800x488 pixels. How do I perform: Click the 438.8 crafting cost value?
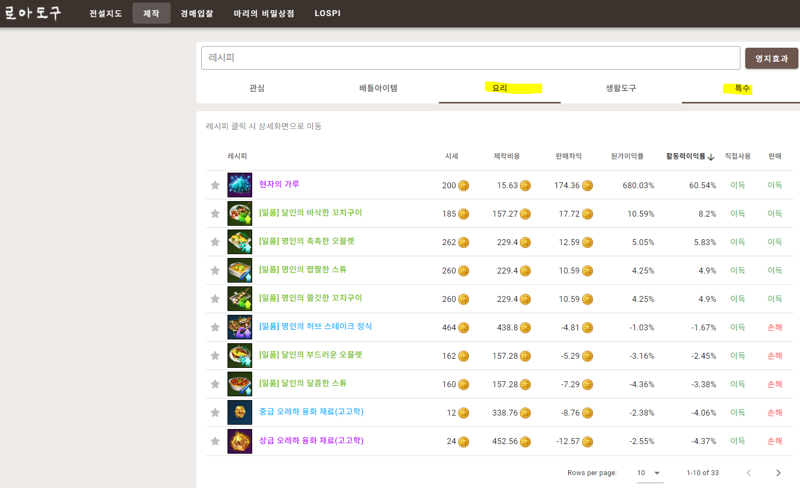[x=507, y=327]
